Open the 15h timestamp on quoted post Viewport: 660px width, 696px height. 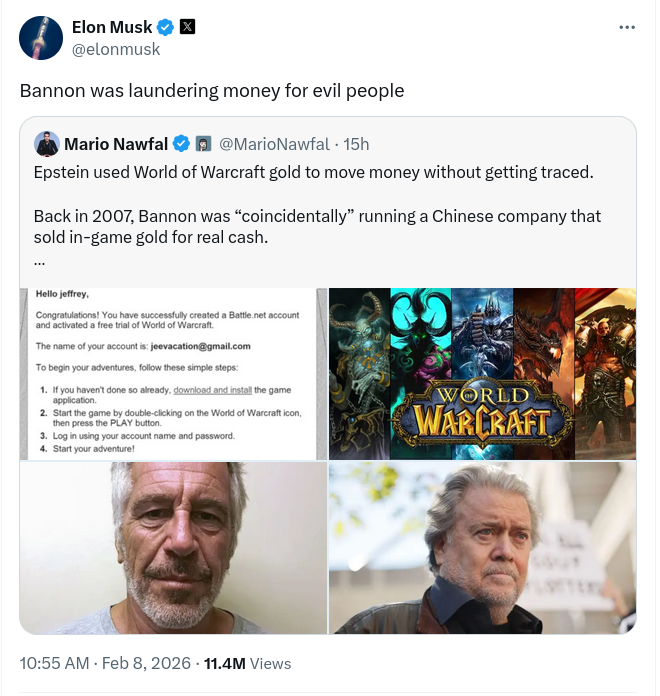click(x=356, y=144)
